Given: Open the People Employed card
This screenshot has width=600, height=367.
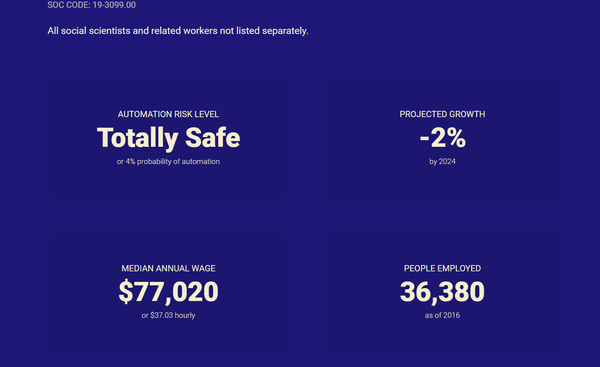Looking at the screenshot, I should coord(442,293).
